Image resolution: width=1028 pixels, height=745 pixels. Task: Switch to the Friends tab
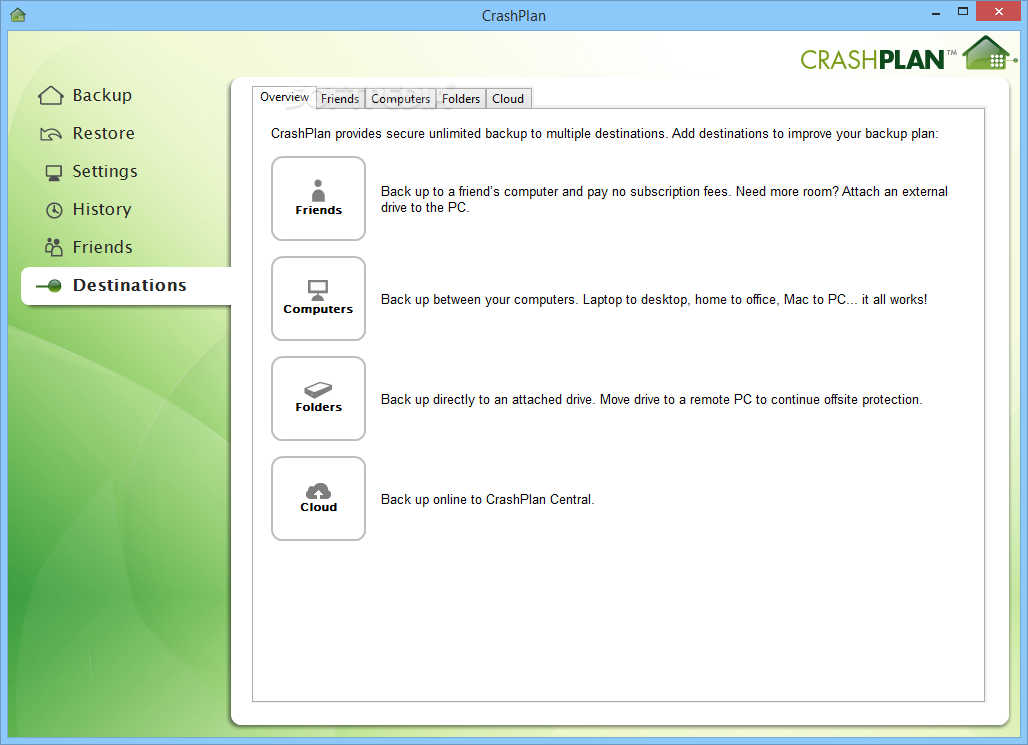coord(340,98)
